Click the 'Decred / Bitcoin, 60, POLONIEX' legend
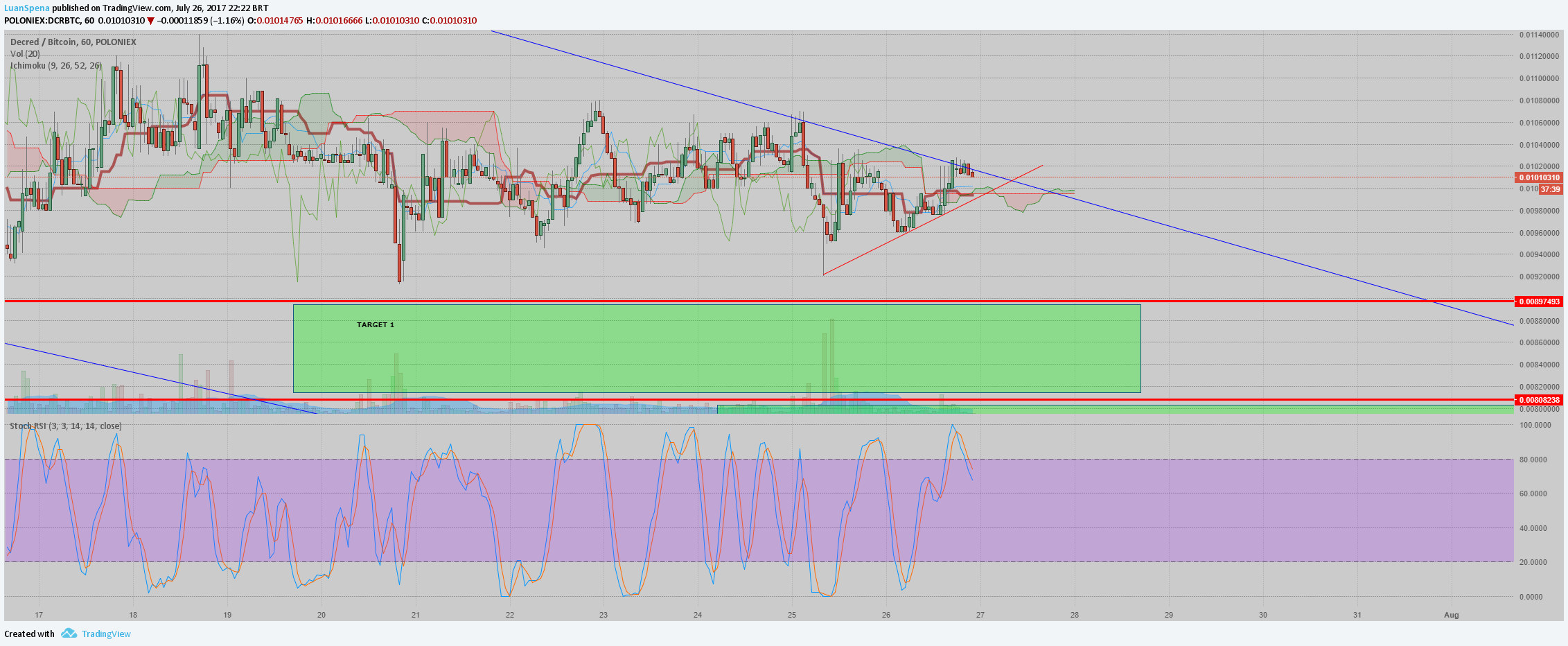Screen dimensions: 1568x646 [73, 42]
